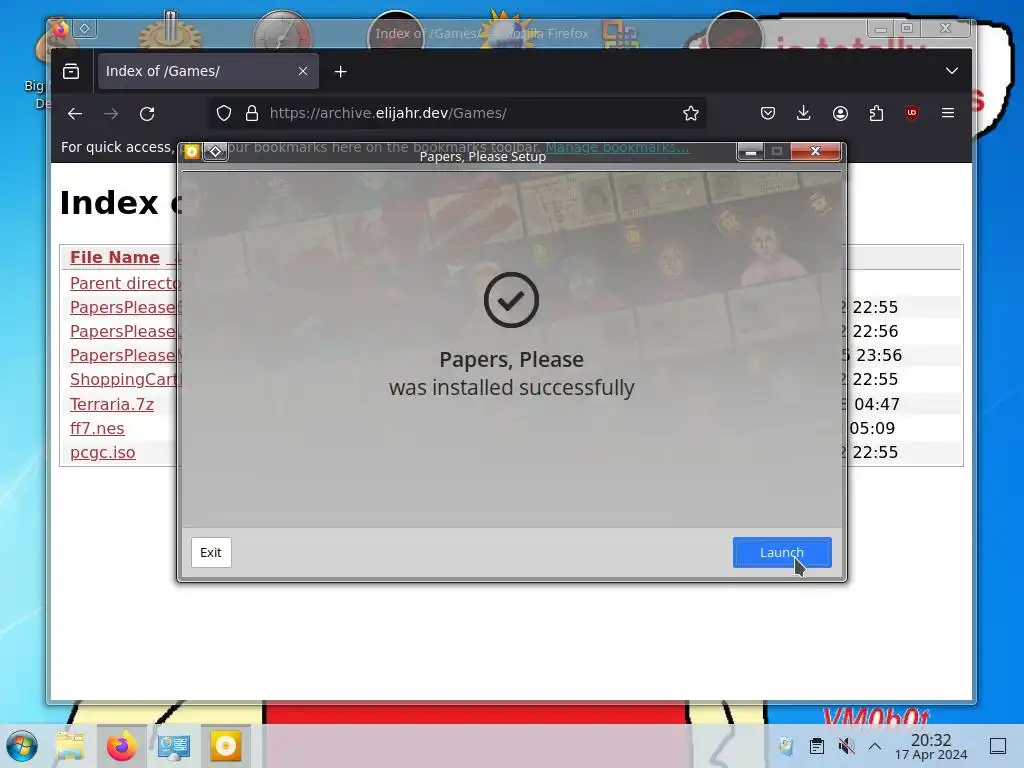Image resolution: width=1024 pixels, height=768 pixels.
Task: Open Firefox downloads panel
Action: 804,114
